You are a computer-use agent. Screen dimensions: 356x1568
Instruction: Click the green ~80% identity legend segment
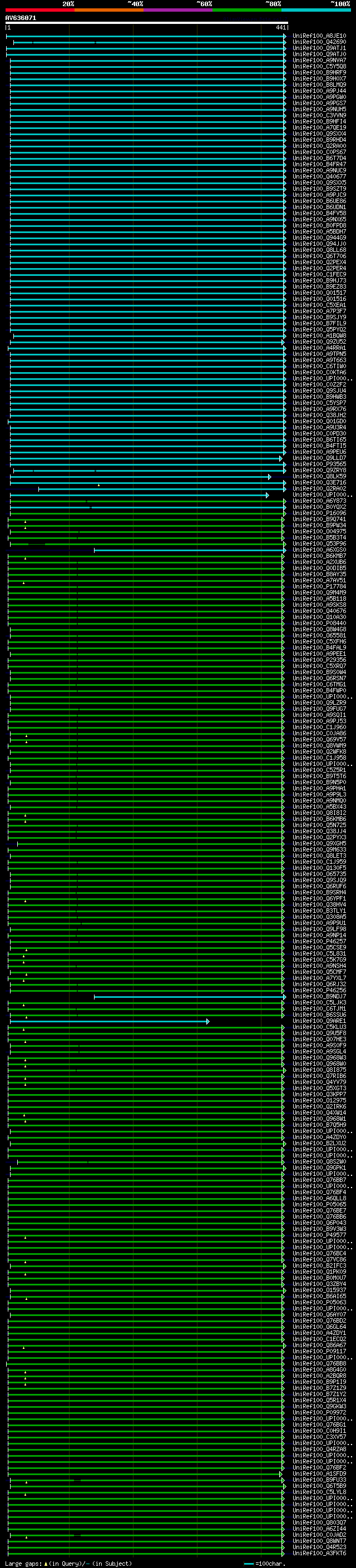coord(247,10)
